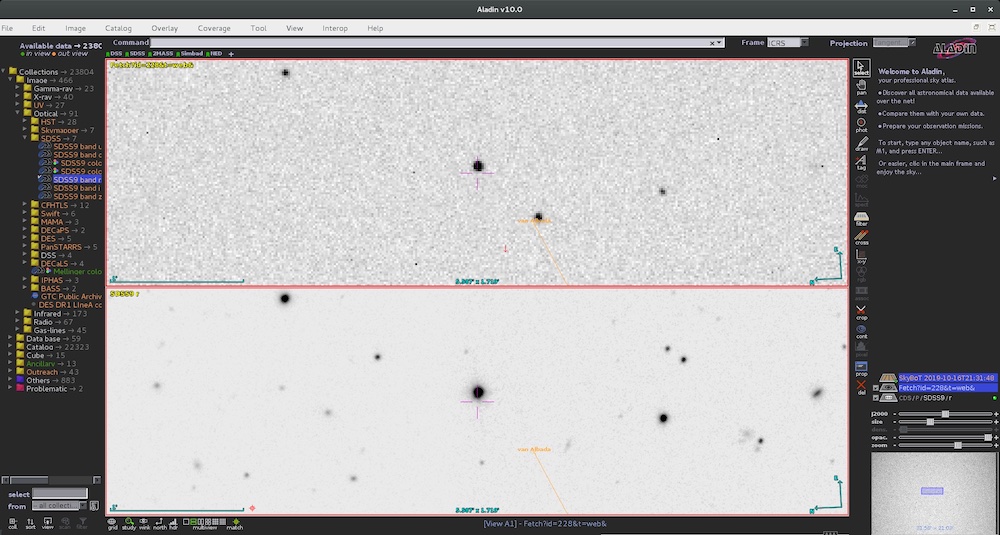
Task: Click the 2MASS bookmark button
Action: pyautogui.click(x=161, y=54)
